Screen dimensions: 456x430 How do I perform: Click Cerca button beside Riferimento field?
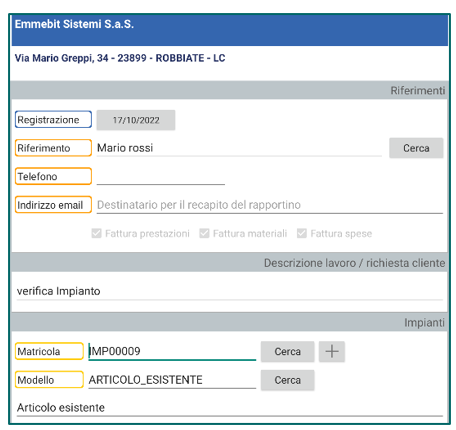pos(416,148)
